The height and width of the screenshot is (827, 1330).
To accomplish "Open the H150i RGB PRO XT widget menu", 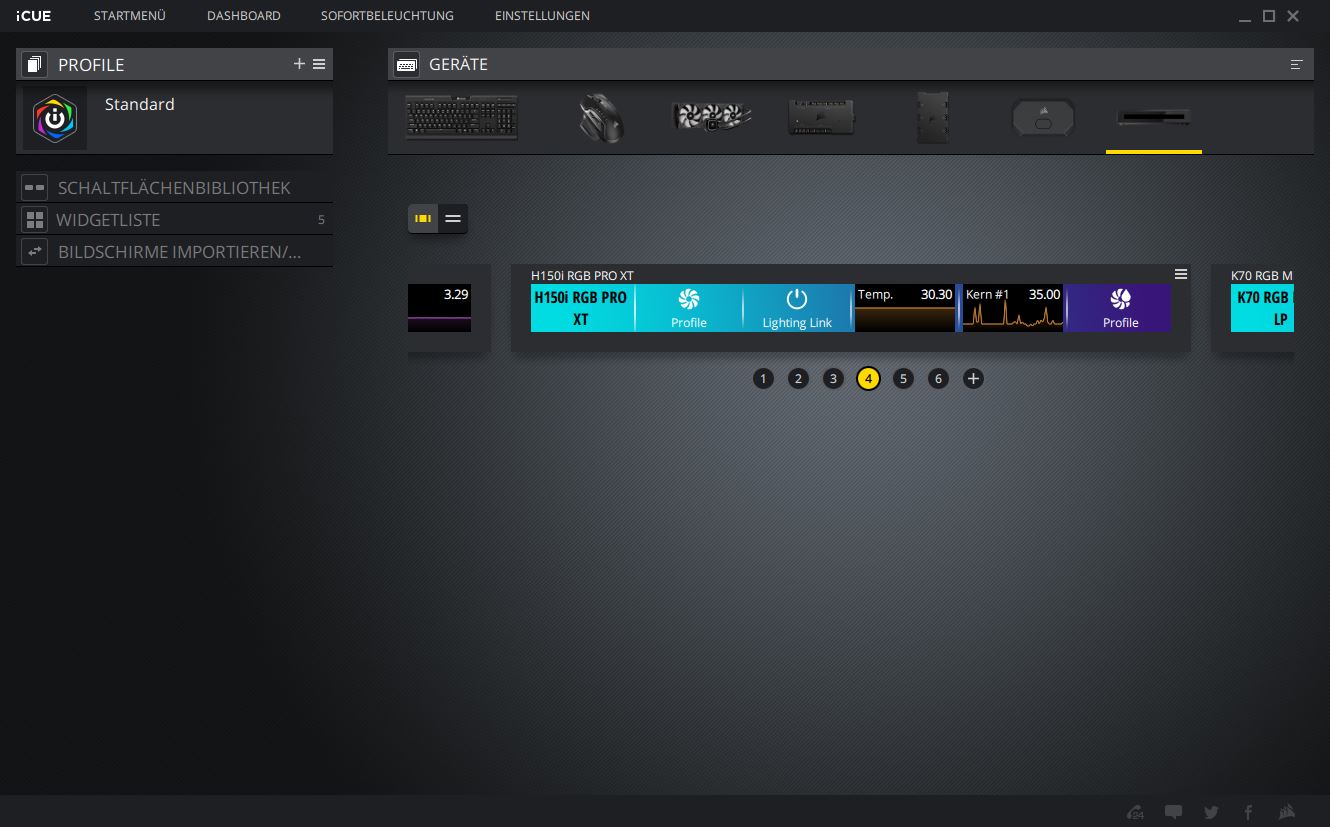I will coord(1181,274).
